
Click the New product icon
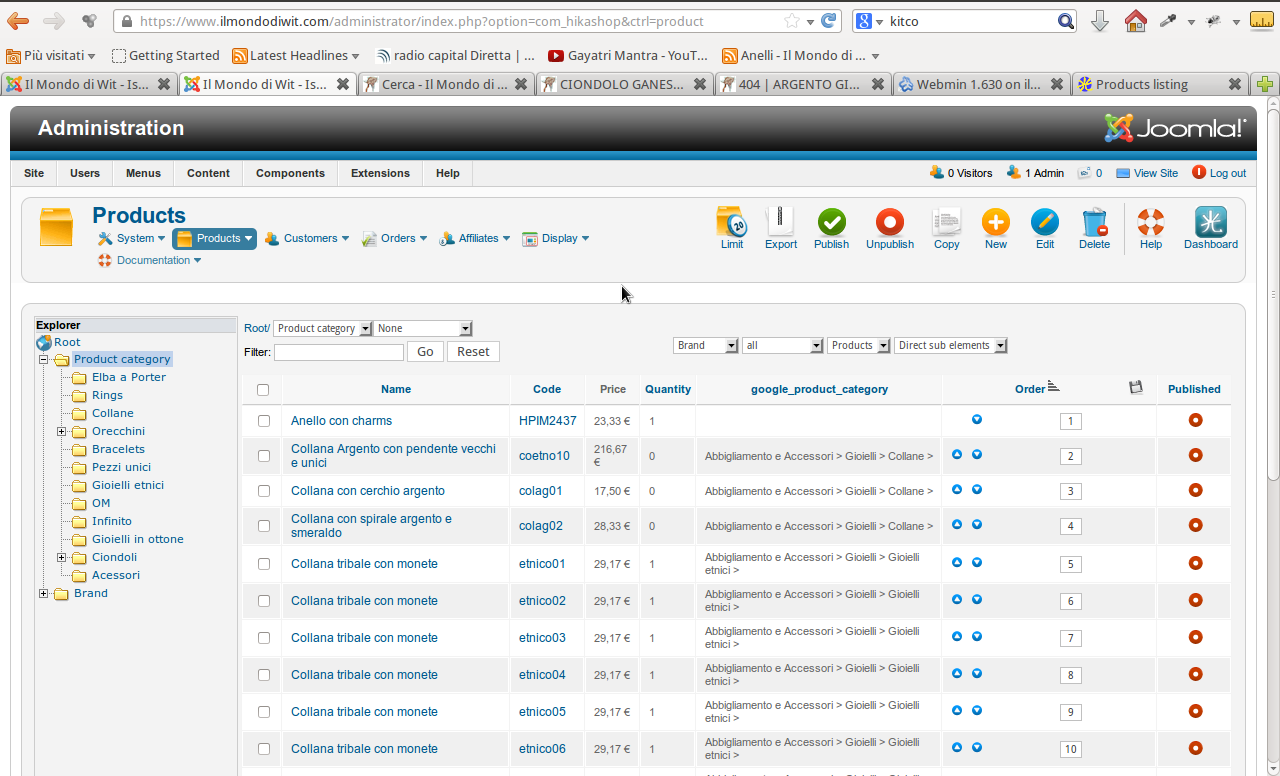point(995,223)
